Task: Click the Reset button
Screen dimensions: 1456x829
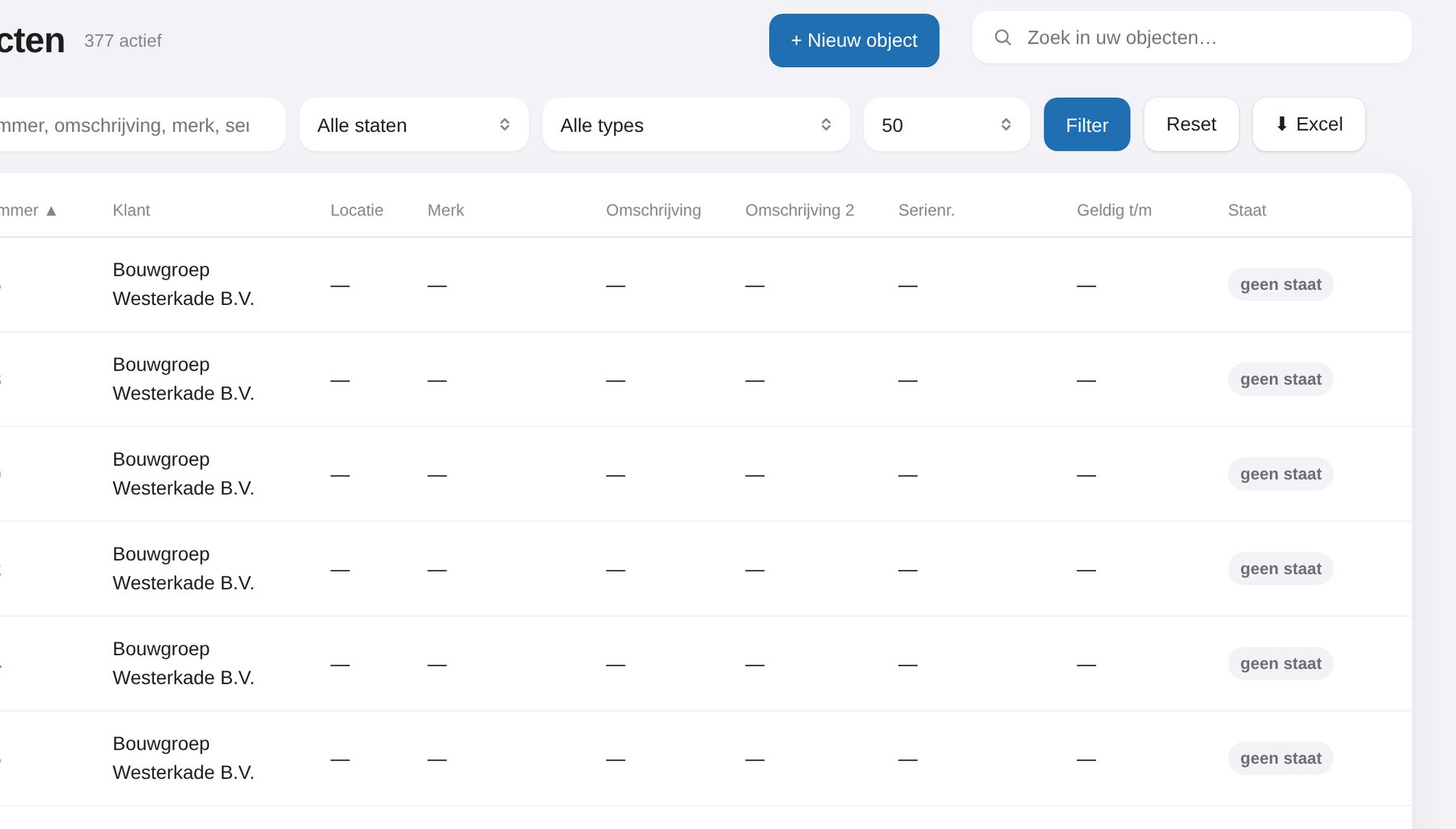Action: click(x=1191, y=125)
